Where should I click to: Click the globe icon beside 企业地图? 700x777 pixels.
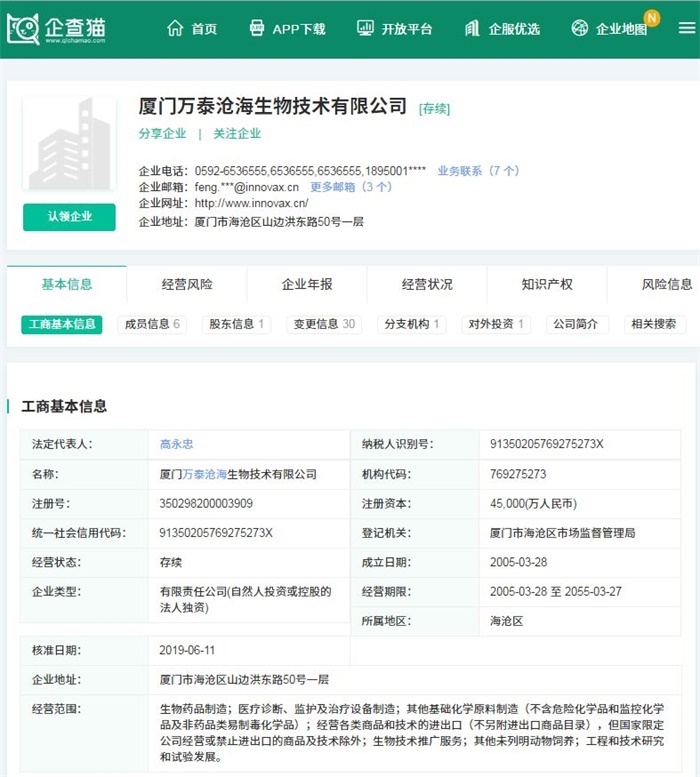pos(580,28)
